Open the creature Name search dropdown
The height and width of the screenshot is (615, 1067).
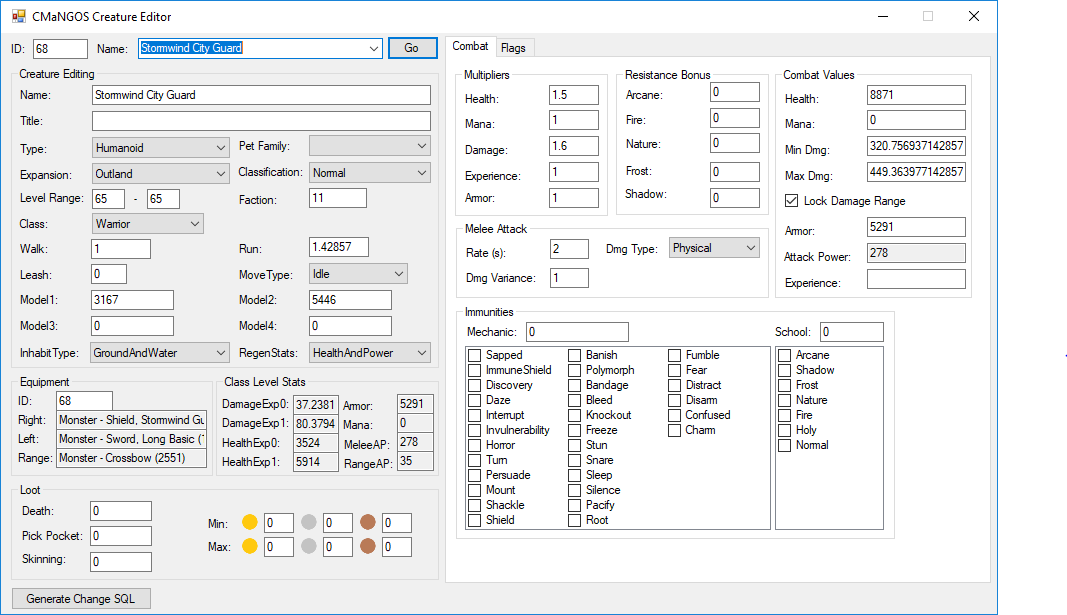pos(374,48)
